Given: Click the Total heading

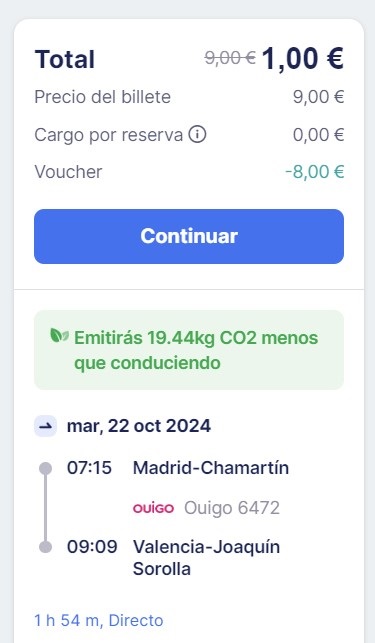Looking at the screenshot, I should pos(65,59).
